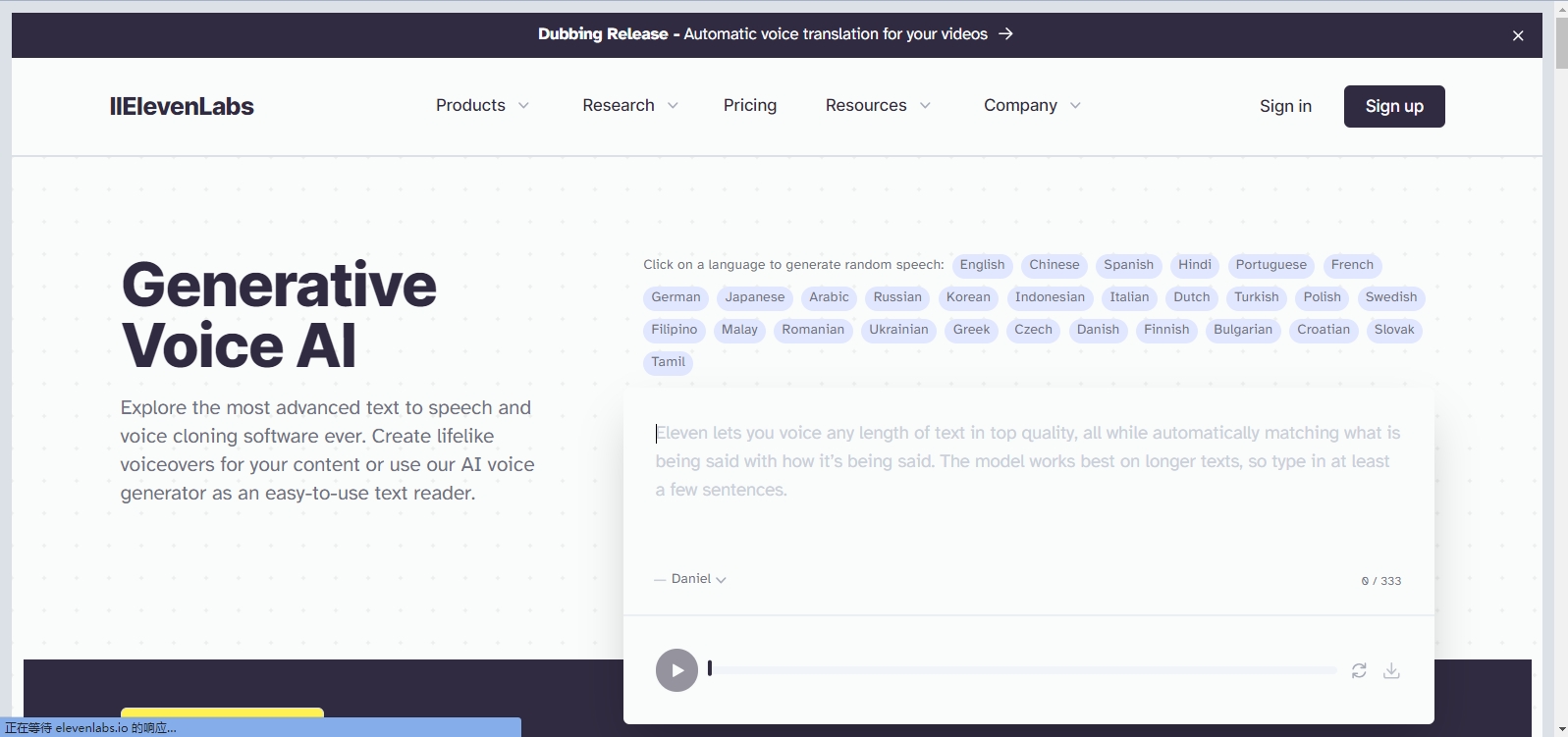Click the audio progress slider track
This screenshot has width=1568, height=737.
click(1022, 670)
